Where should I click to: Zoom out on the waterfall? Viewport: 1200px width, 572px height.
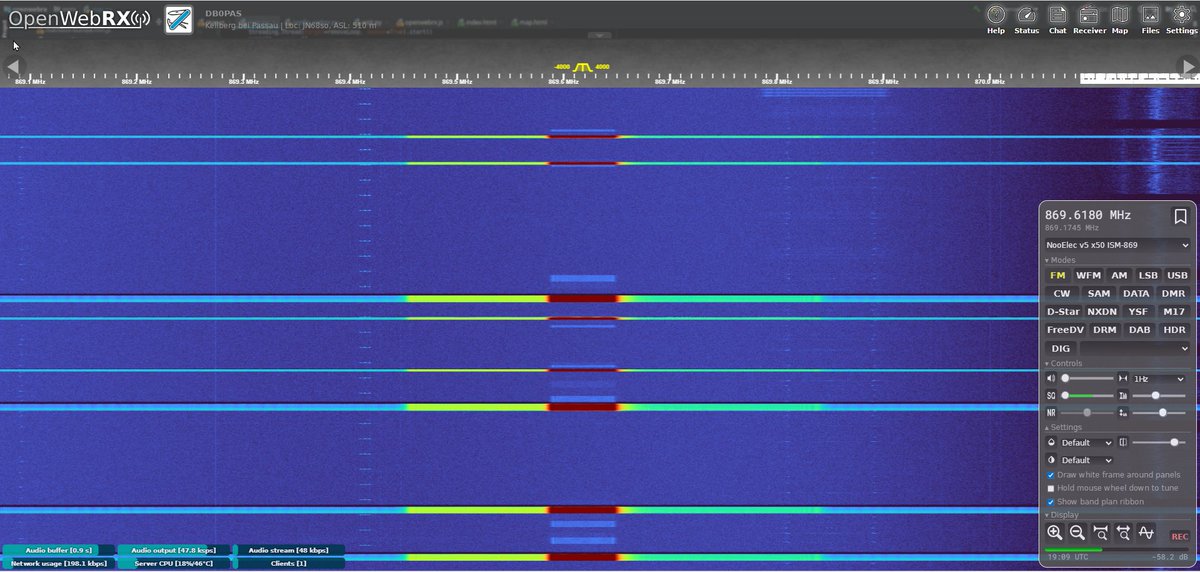1078,533
